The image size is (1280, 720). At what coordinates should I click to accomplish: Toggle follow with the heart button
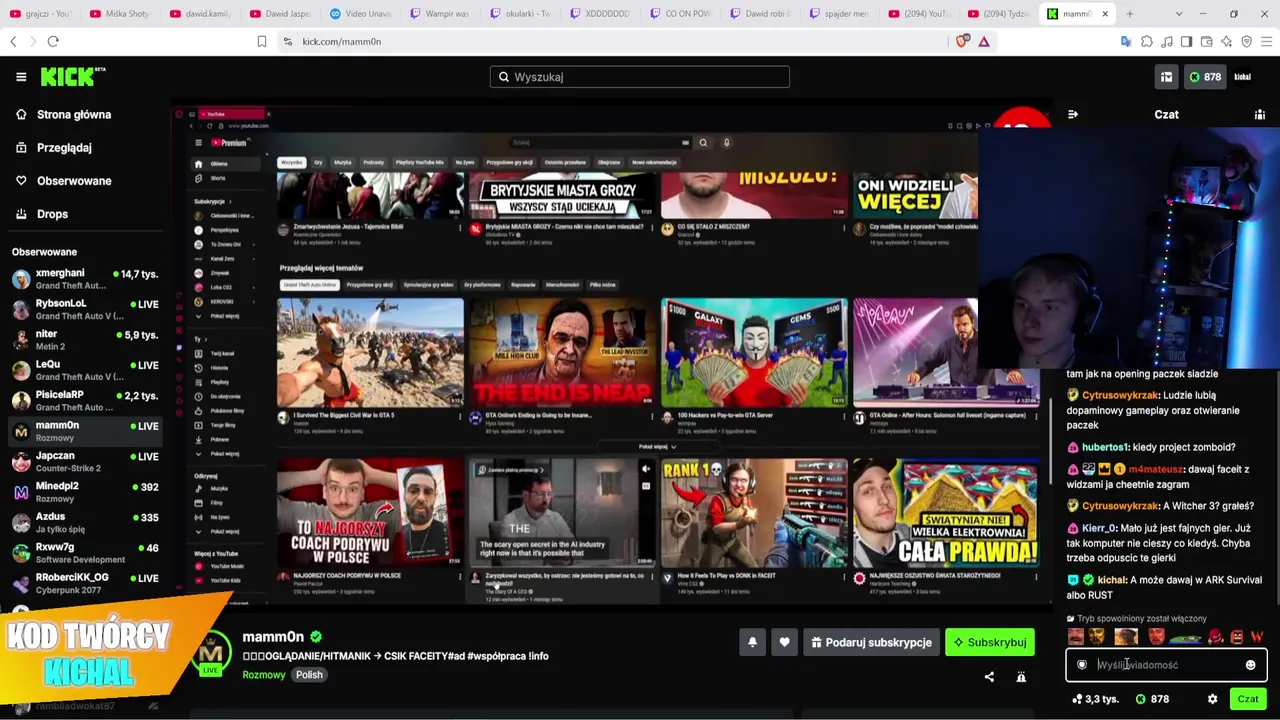tap(784, 643)
